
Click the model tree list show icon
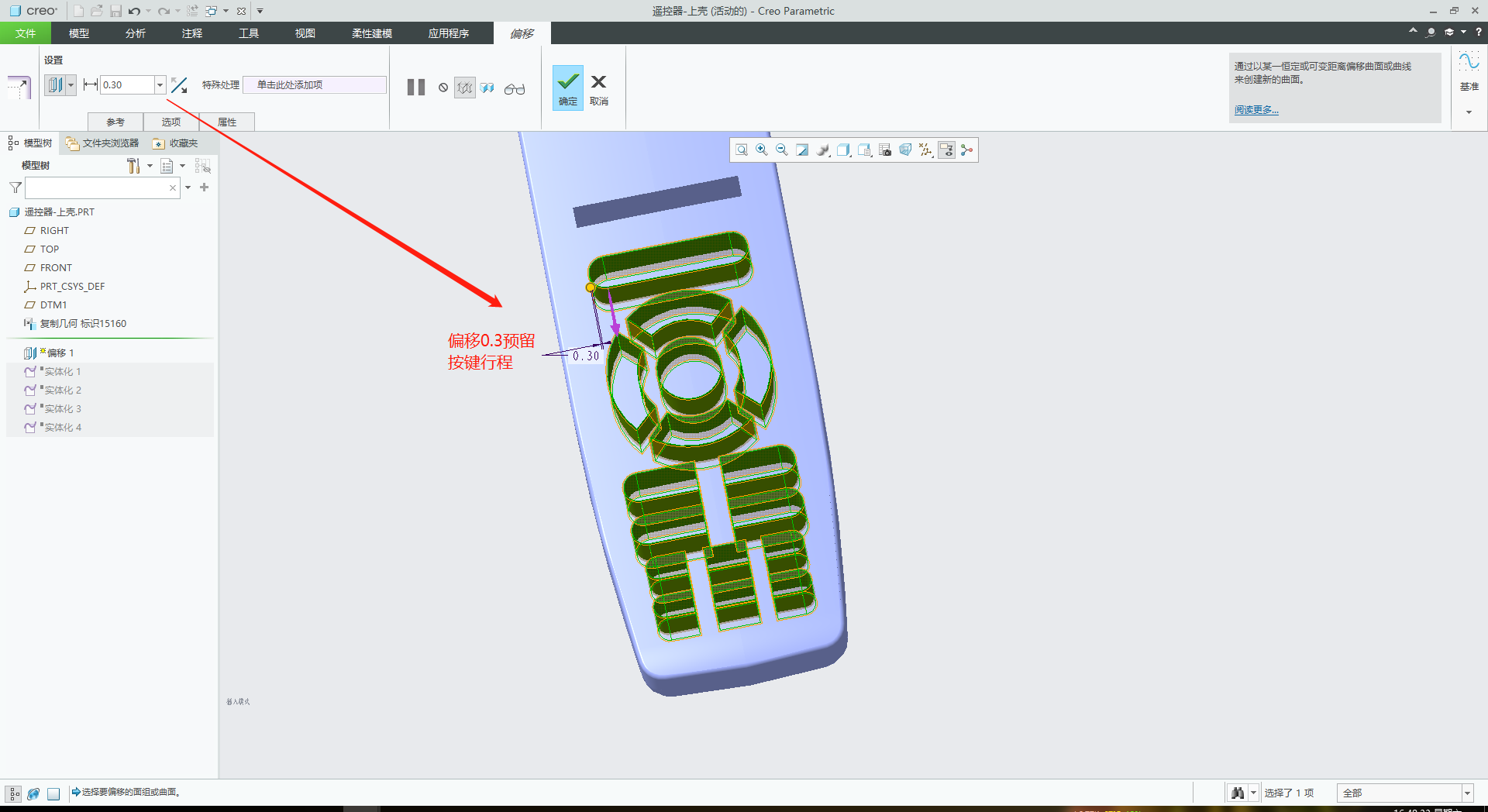pos(167,166)
